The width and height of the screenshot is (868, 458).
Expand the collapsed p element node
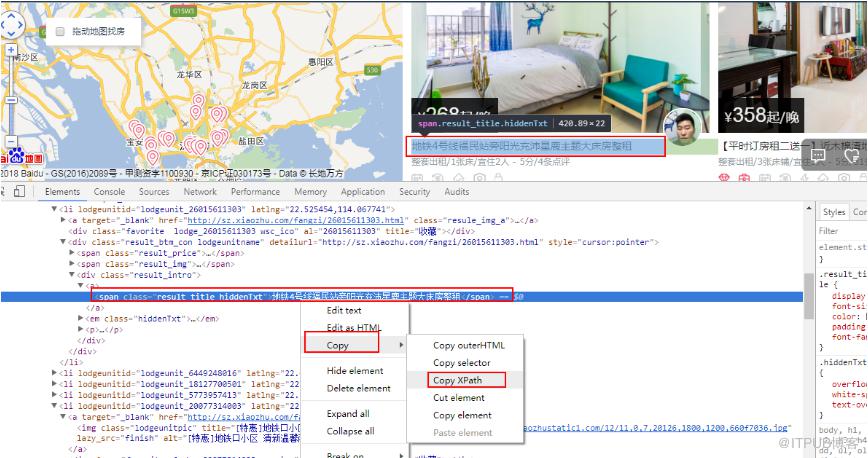pos(81,330)
